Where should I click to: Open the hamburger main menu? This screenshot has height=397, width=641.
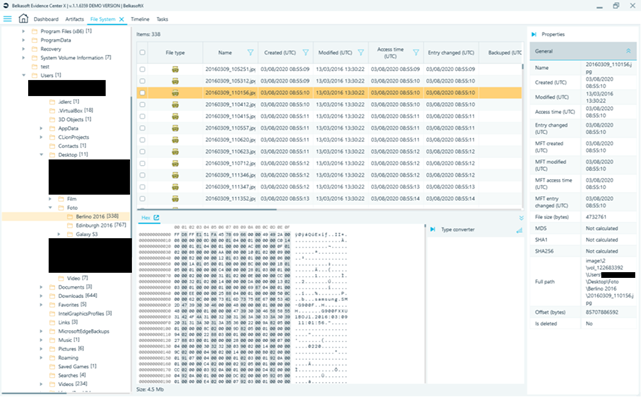coord(7,19)
